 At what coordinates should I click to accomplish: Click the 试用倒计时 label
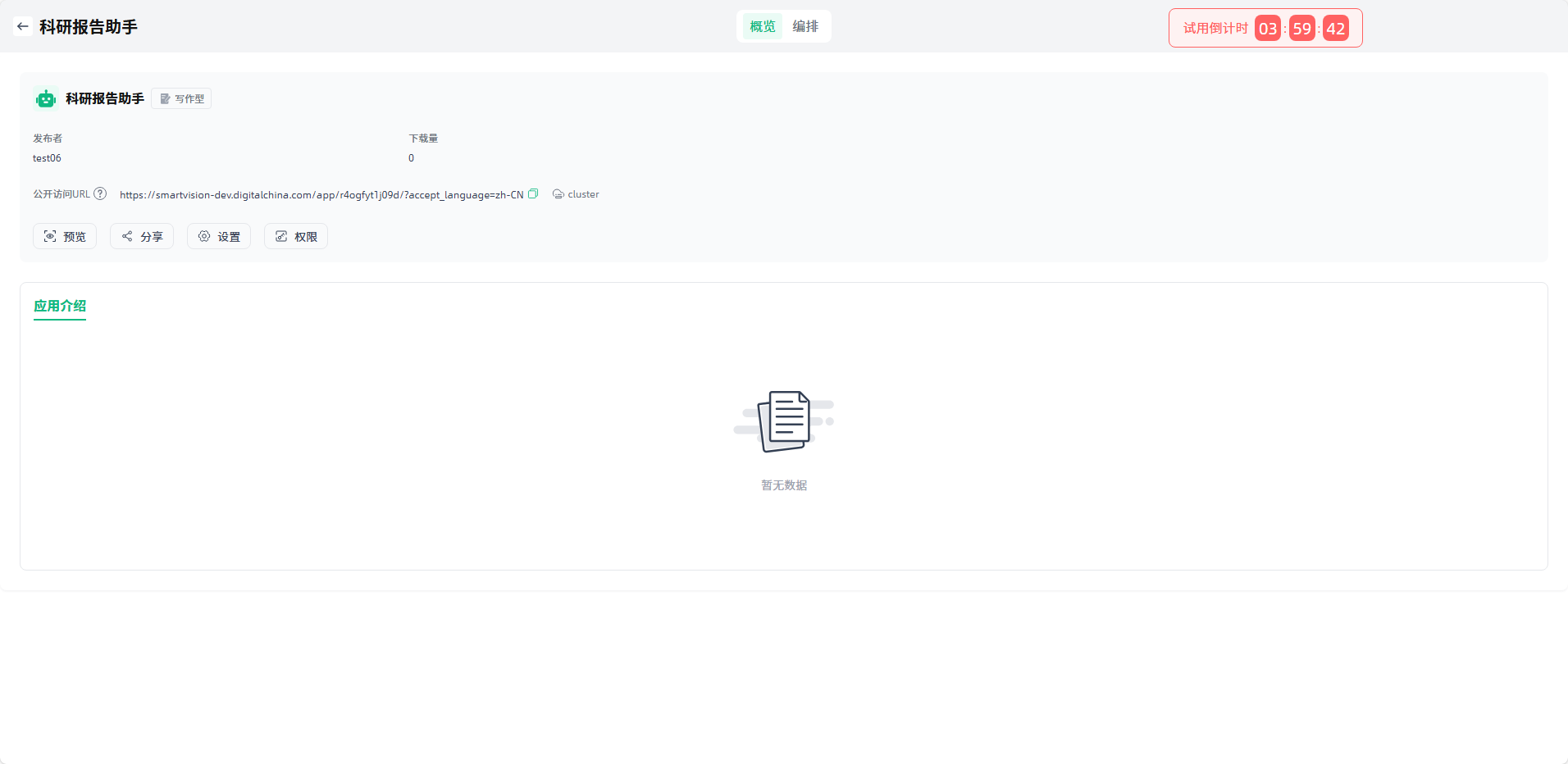(x=1215, y=29)
